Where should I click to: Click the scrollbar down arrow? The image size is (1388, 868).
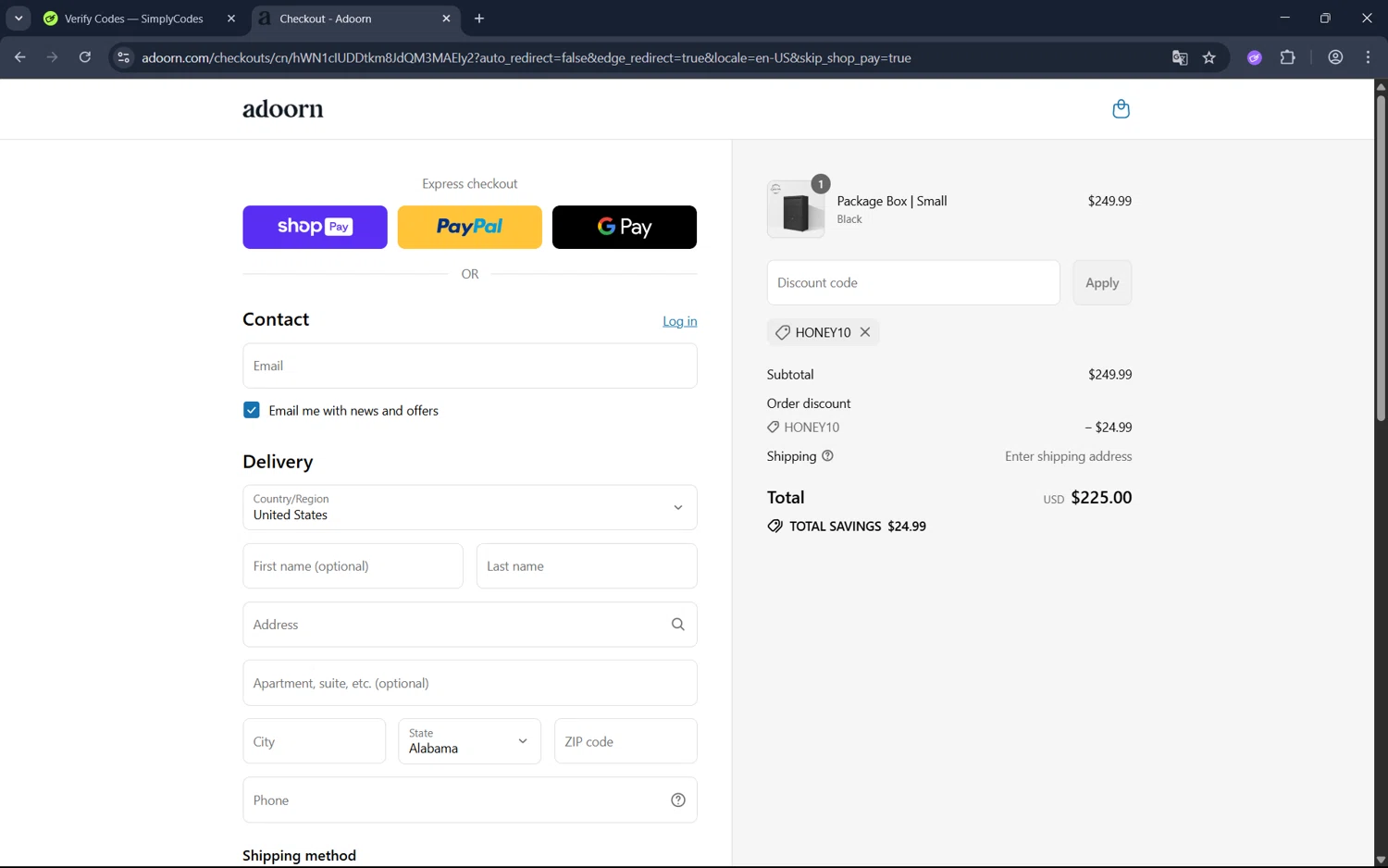pyautogui.click(x=1381, y=860)
